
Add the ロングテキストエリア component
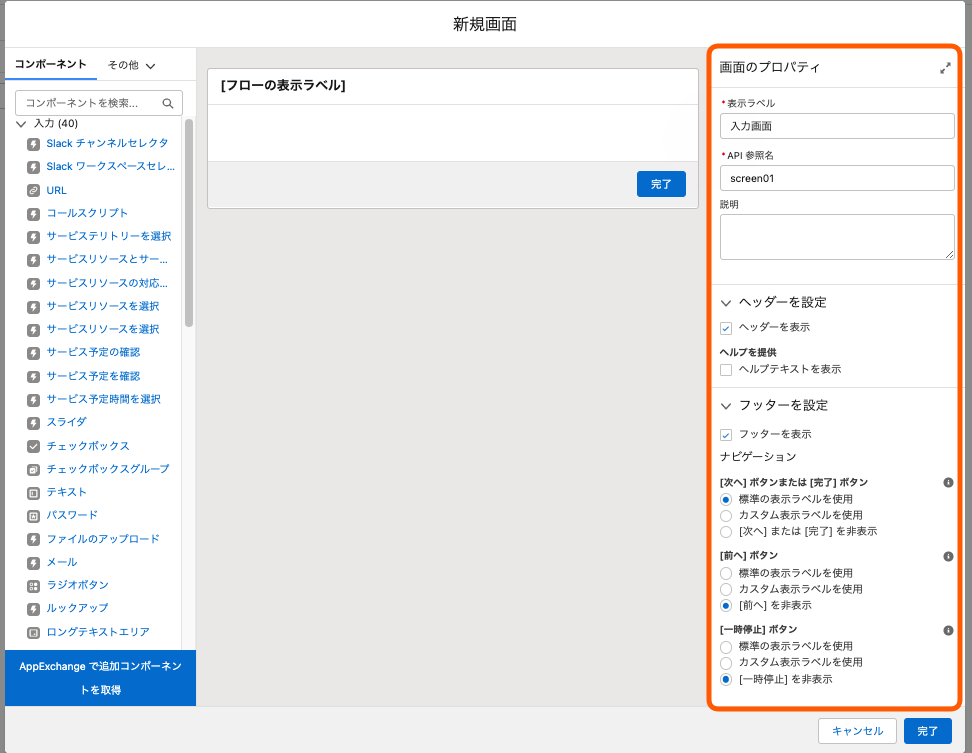pyautogui.click(x=98, y=632)
